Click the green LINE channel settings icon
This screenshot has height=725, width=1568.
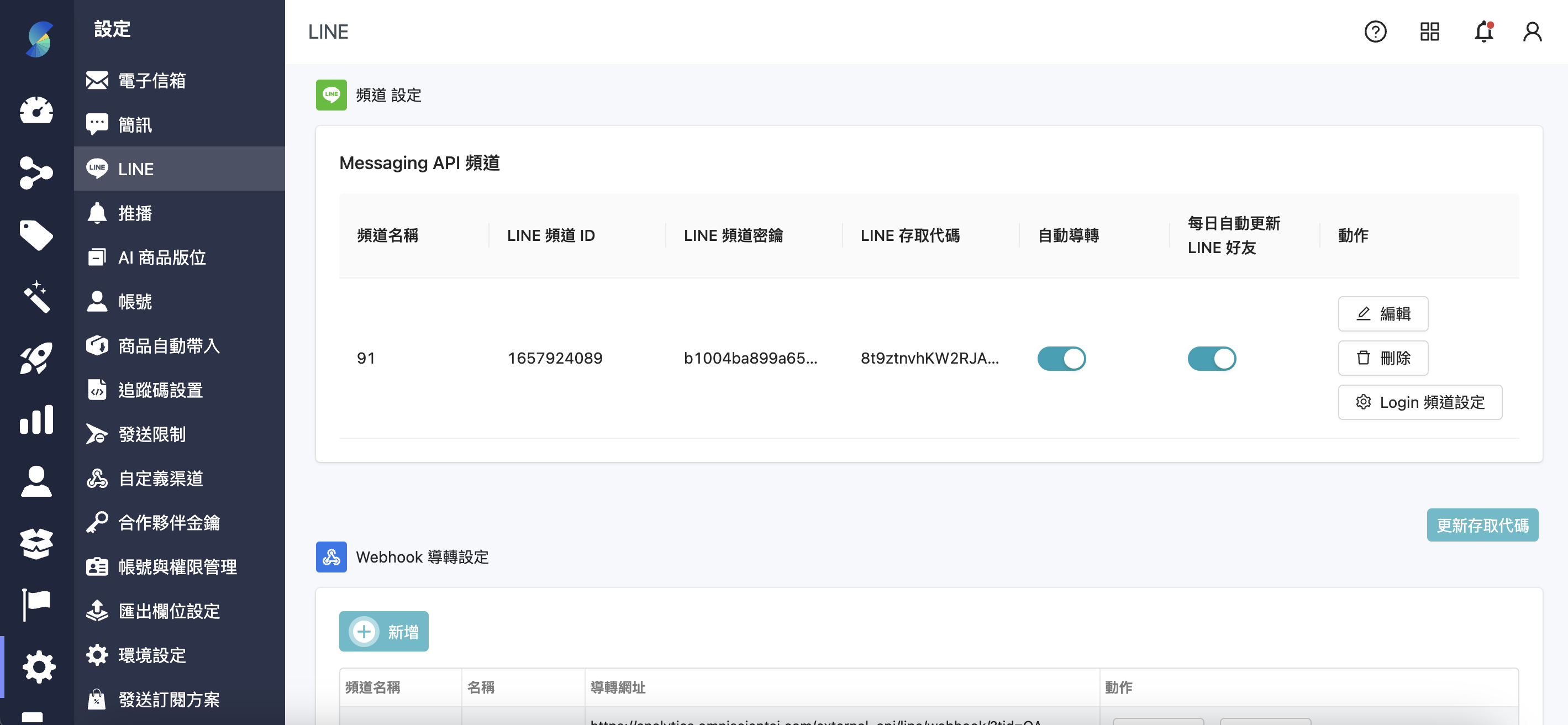pyautogui.click(x=330, y=95)
